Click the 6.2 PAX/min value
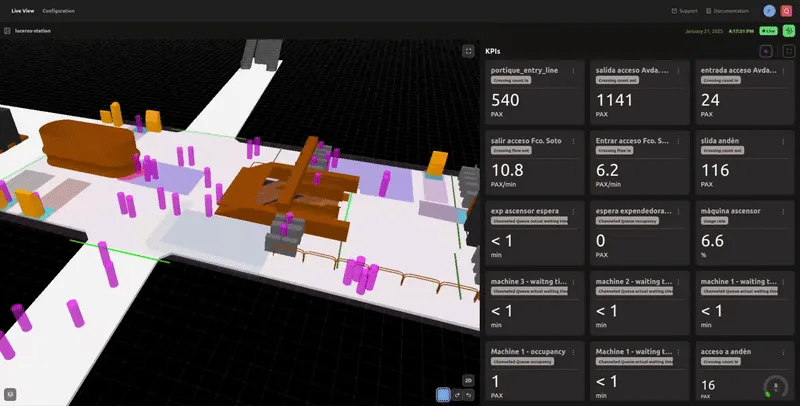The width and height of the screenshot is (800, 406). [607, 170]
